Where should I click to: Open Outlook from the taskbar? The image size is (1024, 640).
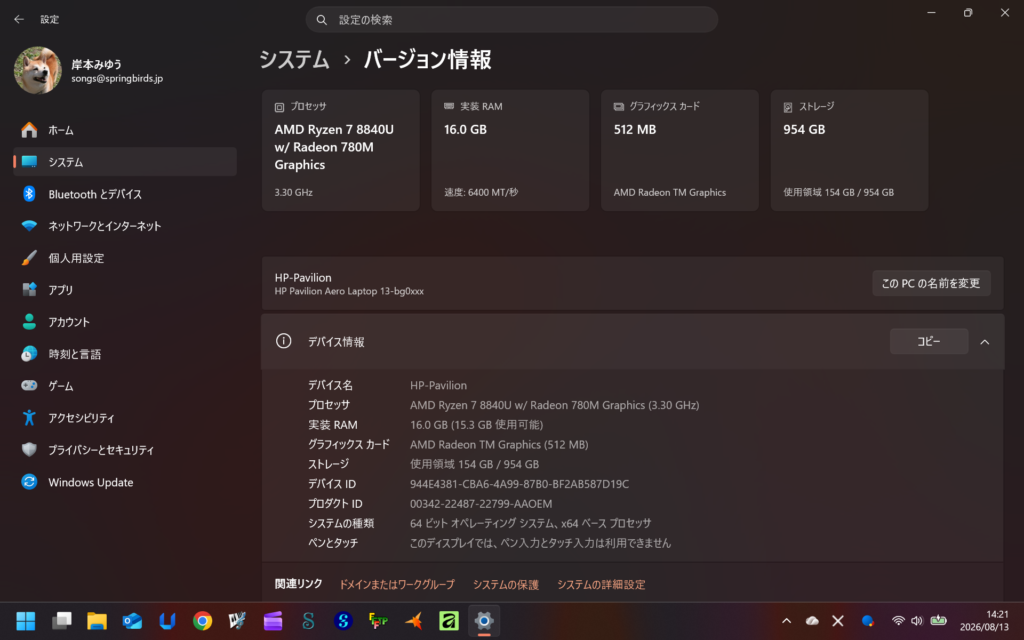click(132, 621)
